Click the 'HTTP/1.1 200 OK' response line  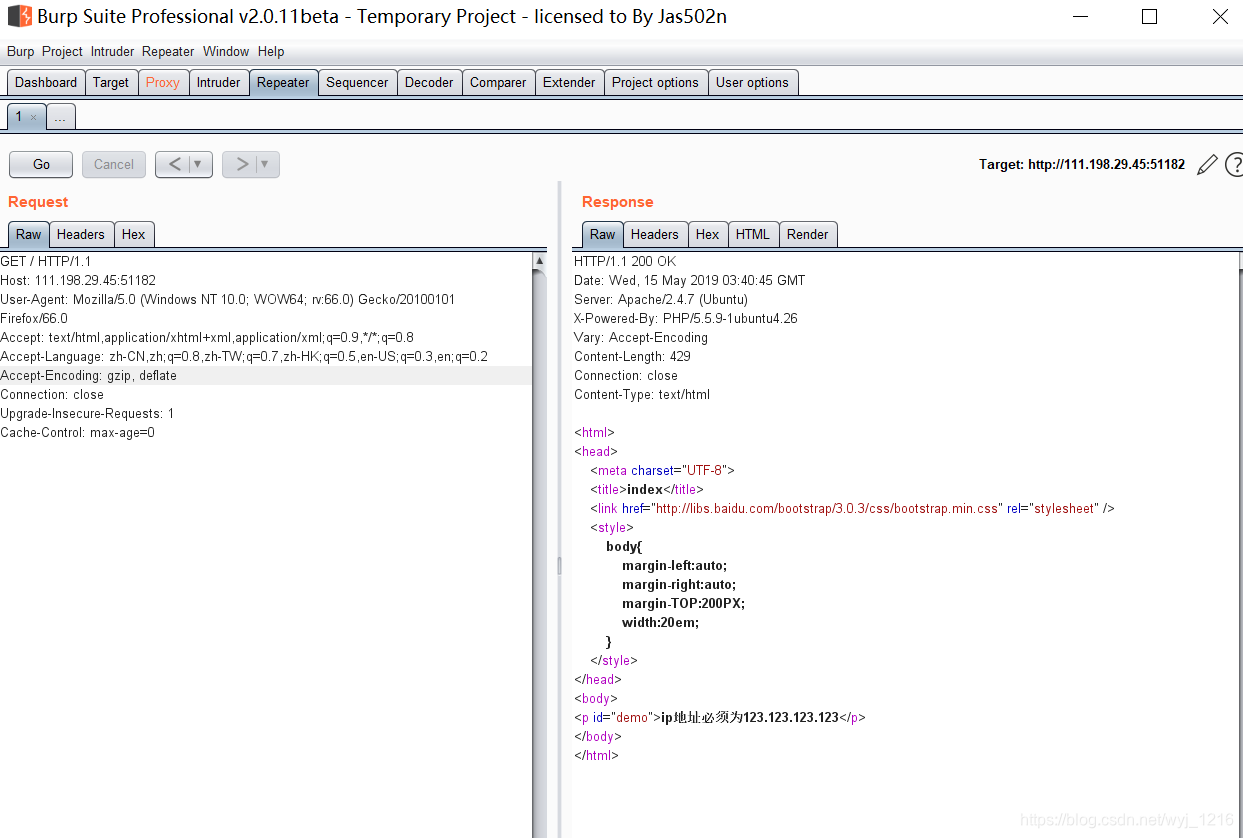[625, 261]
